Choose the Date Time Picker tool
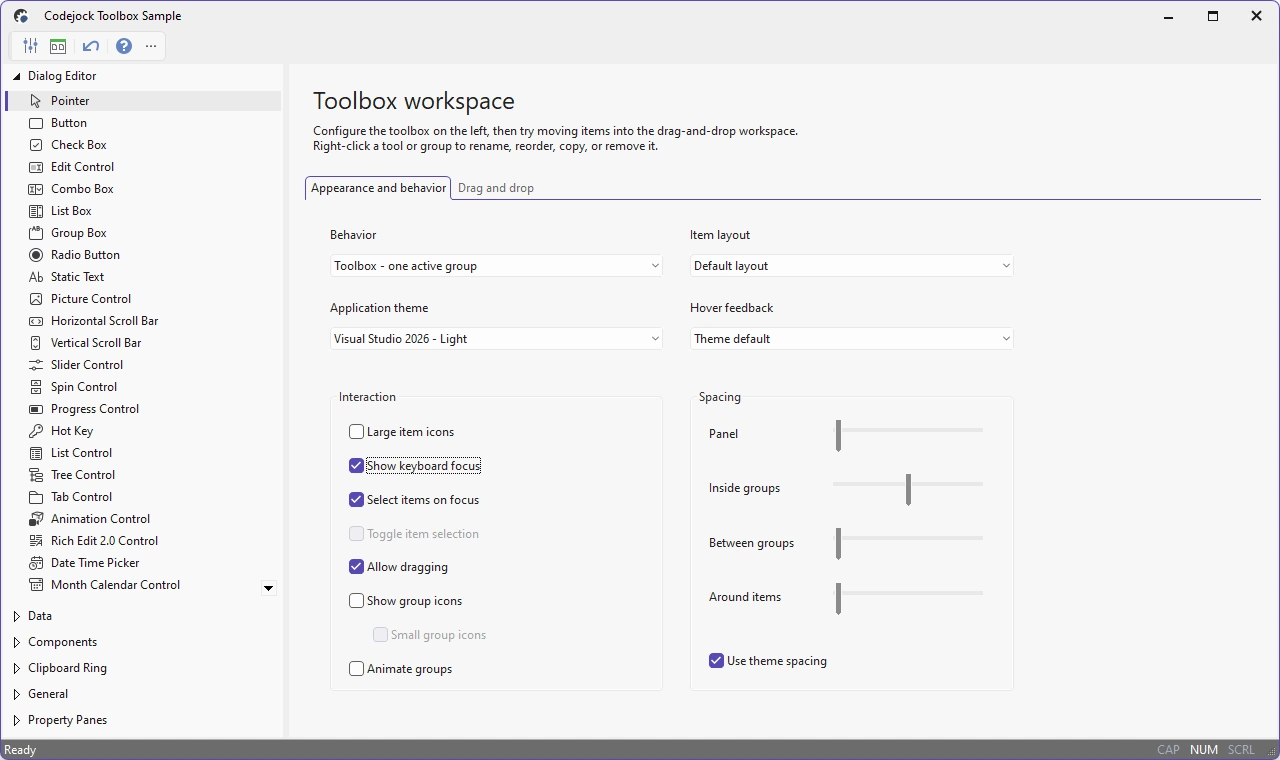This screenshot has width=1280, height=760. 144,563
